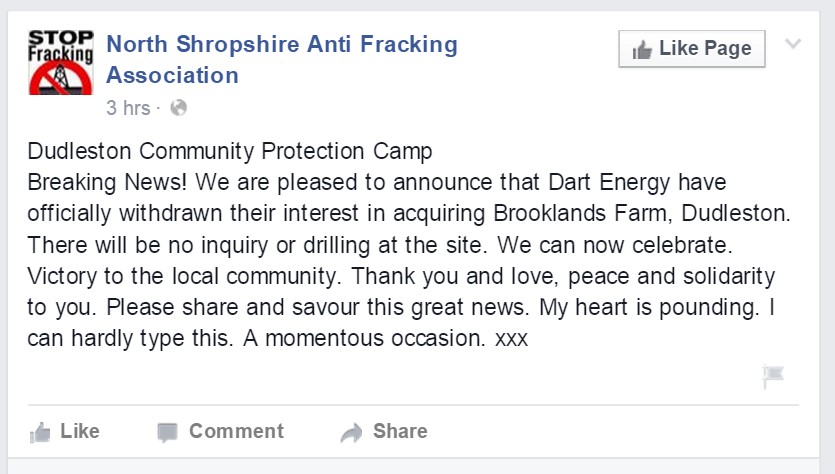The height and width of the screenshot is (474, 835).
Task: Click the Stop Fracking page profile picture
Action: click(x=61, y=62)
